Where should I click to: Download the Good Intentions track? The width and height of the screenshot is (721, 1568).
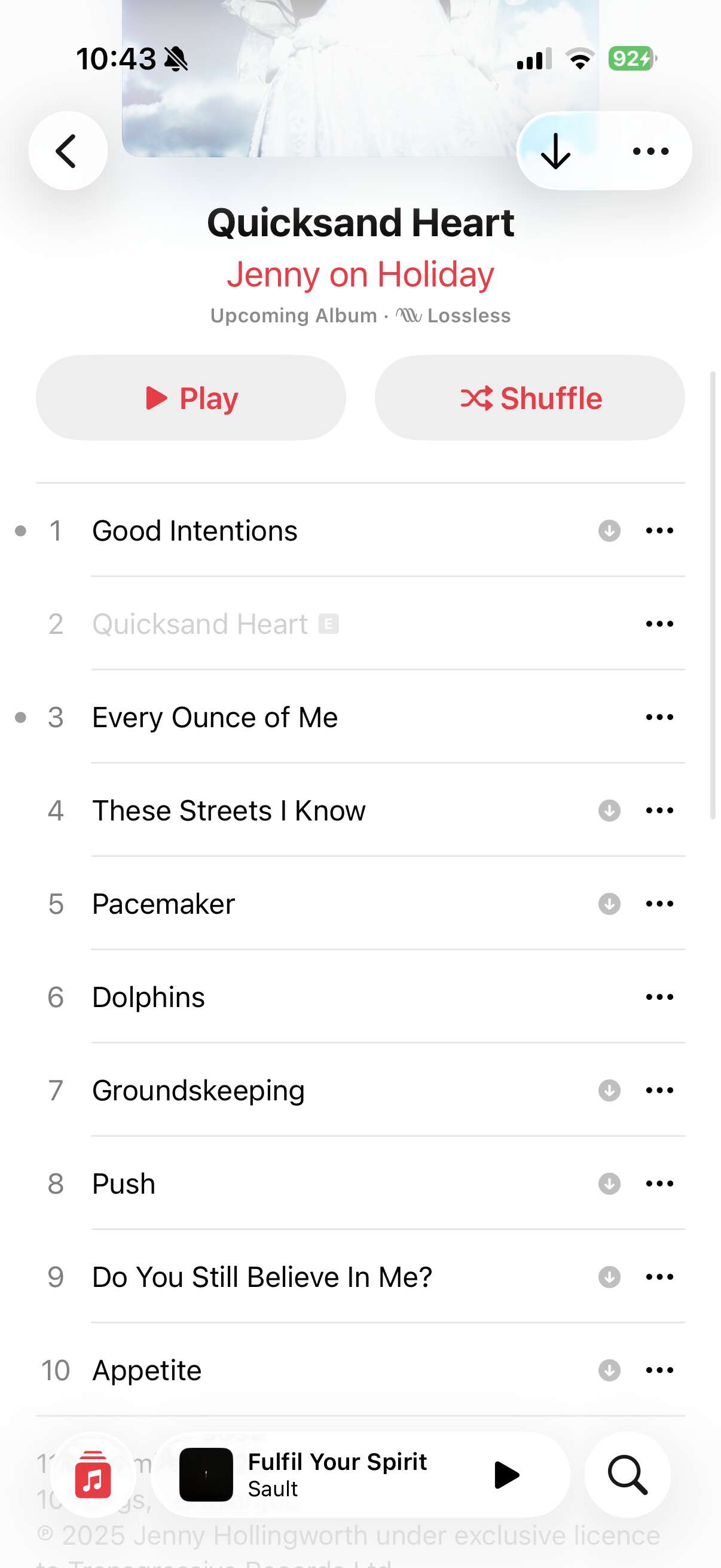click(609, 531)
